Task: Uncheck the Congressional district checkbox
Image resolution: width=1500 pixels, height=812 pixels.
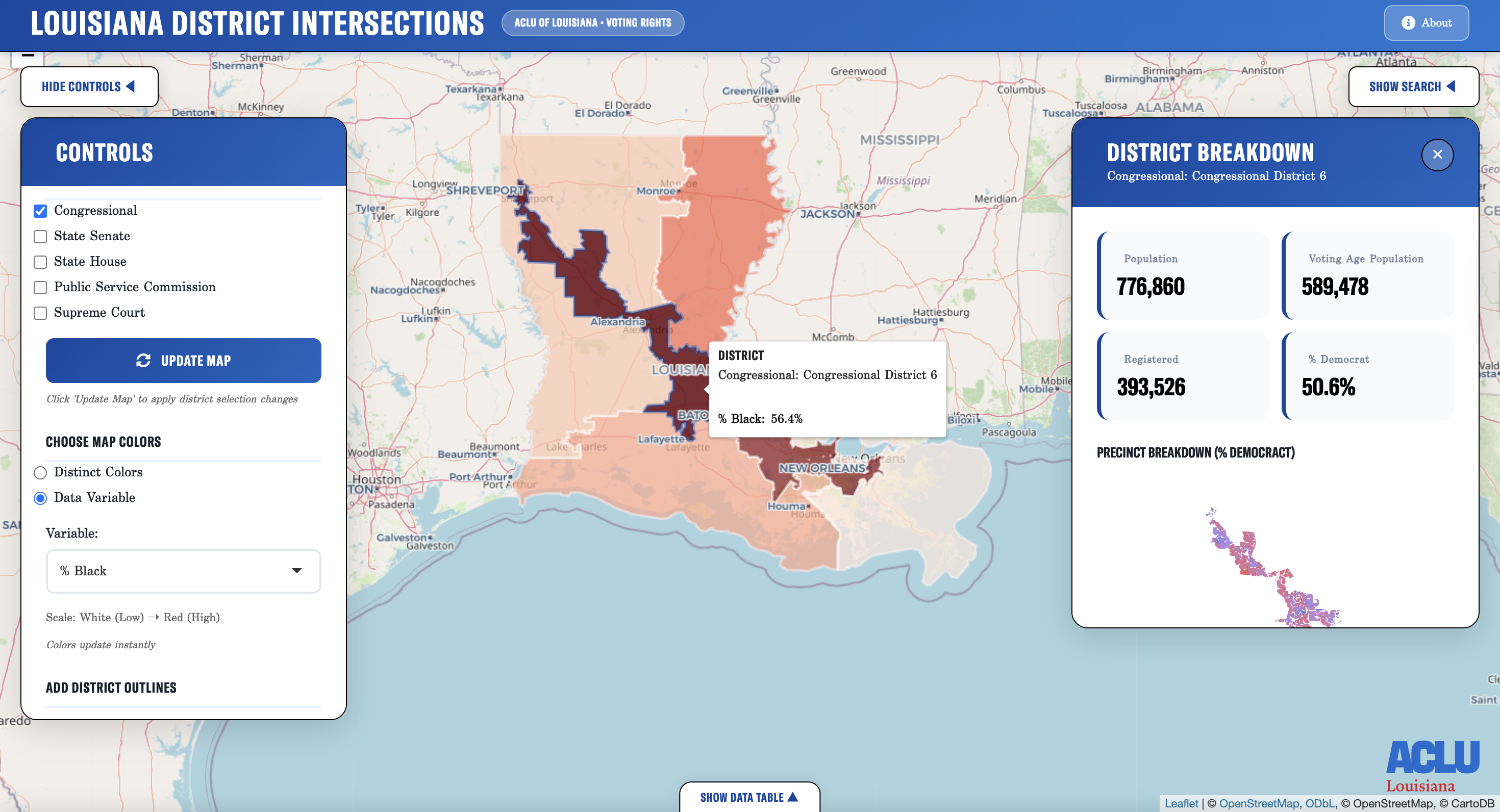Action: 40,211
